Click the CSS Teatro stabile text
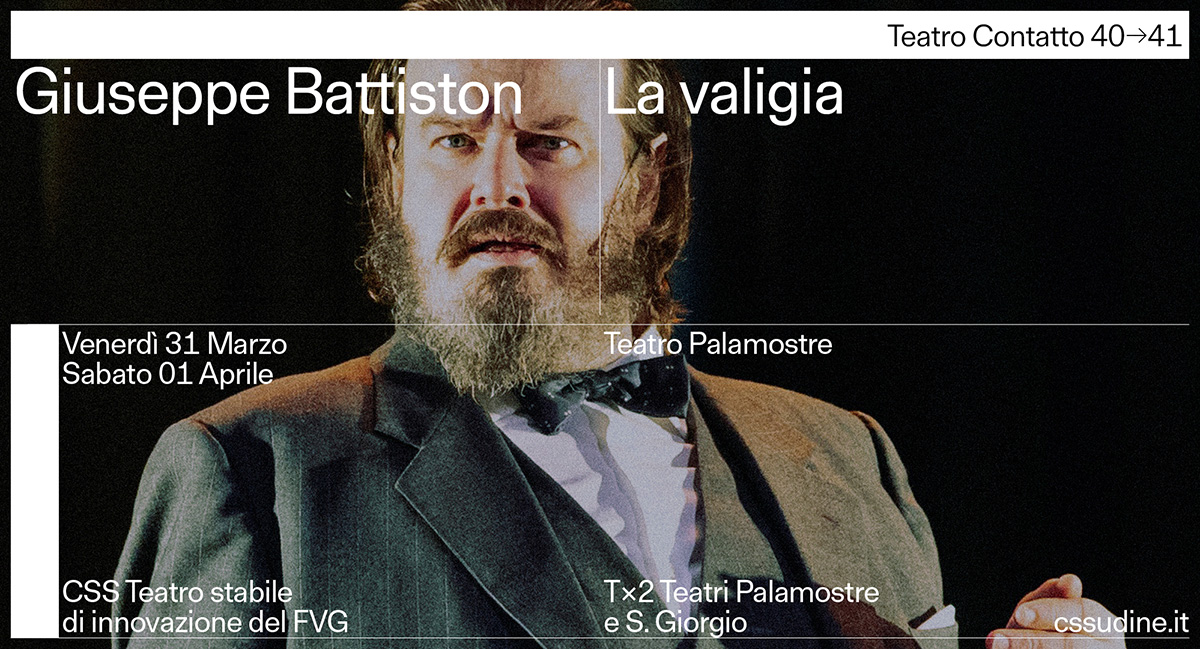Screen dimensions: 1200x649 (x=177, y=592)
